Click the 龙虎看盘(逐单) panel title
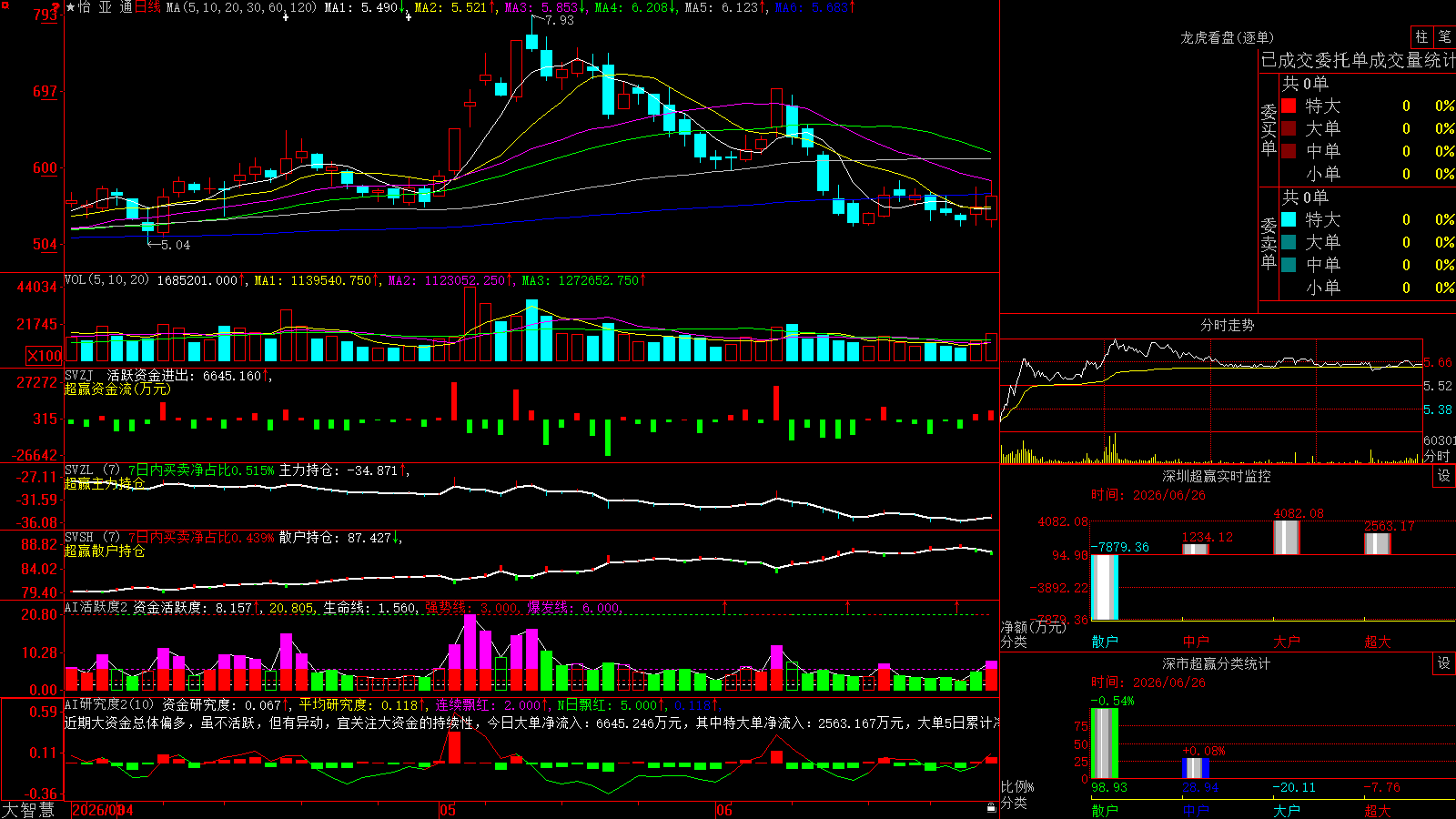1456x819 pixels. tap(1227, 37)
